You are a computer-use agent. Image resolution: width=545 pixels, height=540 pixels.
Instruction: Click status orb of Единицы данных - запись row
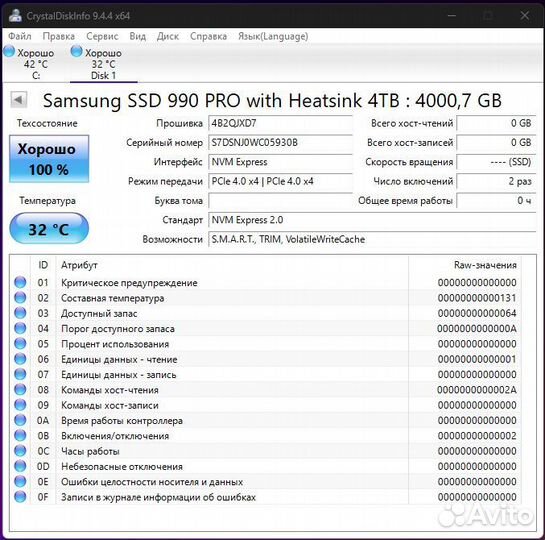click(x=20, y=374)
